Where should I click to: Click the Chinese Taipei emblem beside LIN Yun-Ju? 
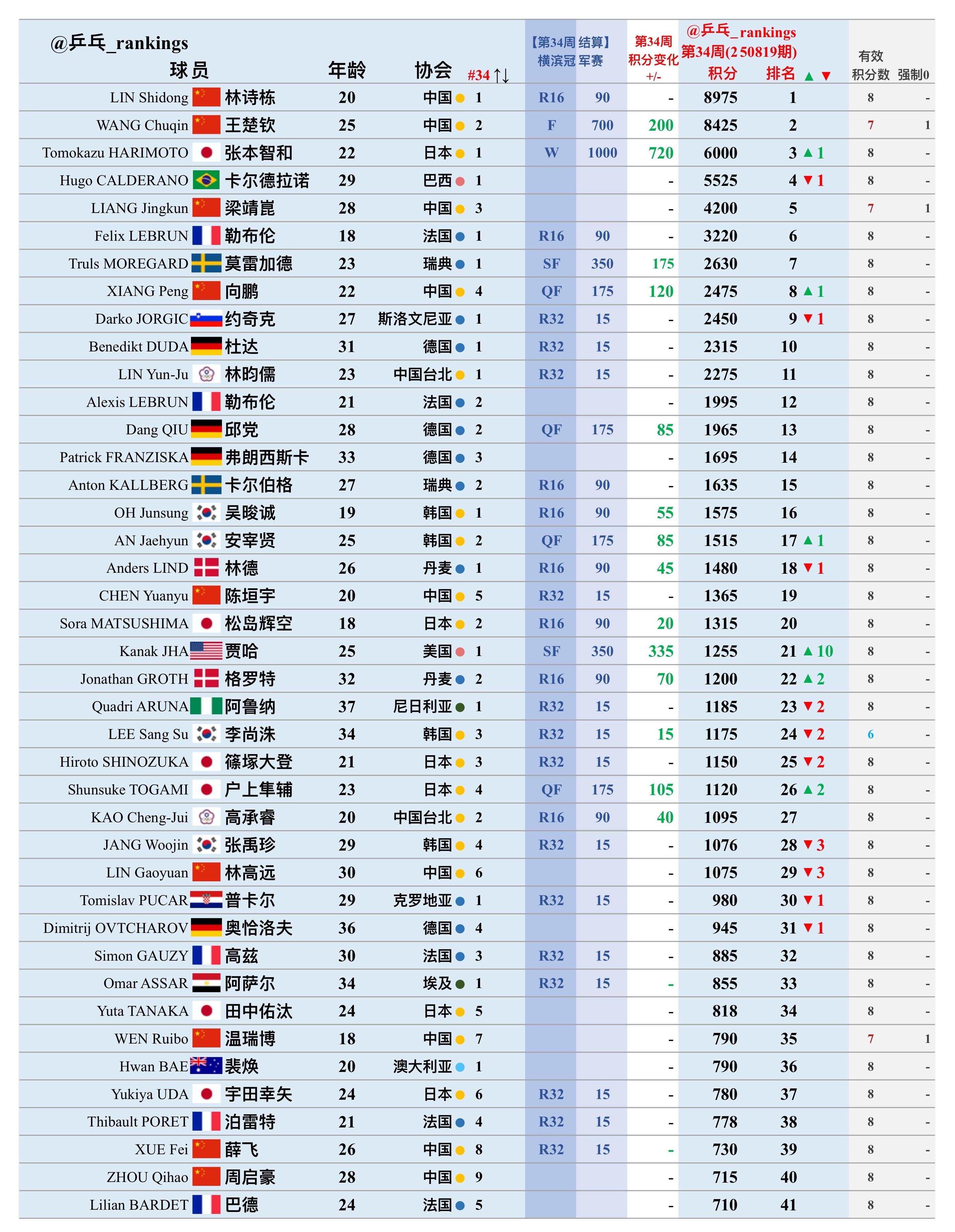click(x=206, y=374)
